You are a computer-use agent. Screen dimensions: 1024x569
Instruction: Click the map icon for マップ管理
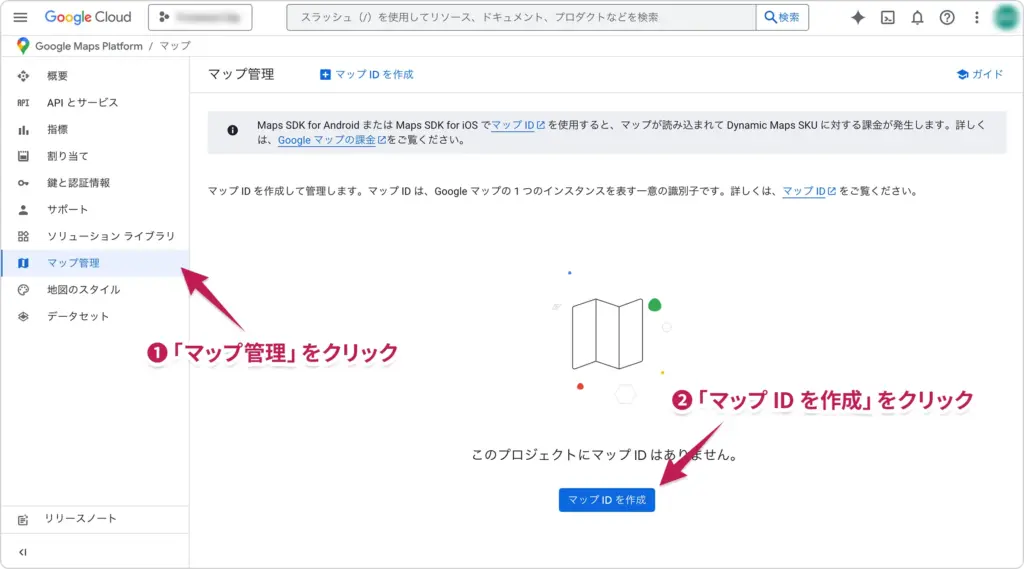[23, 263]
